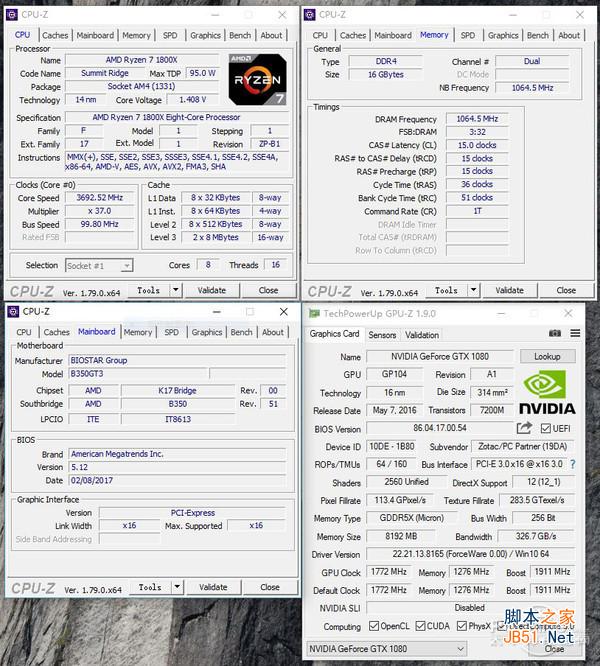Open the Tools dropdown arrow in the Mainboard tab window
This screenshot has height=666, width=600.
tap(177, 587)
